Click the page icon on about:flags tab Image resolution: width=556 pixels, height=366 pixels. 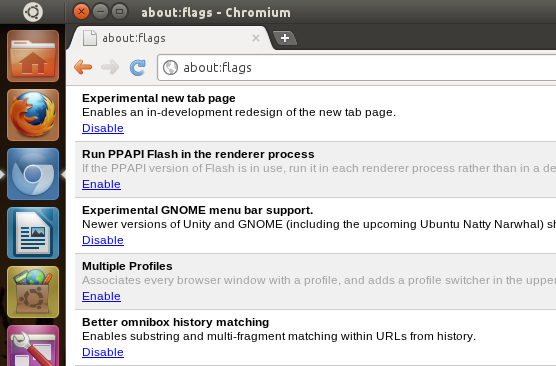(90, 38)
